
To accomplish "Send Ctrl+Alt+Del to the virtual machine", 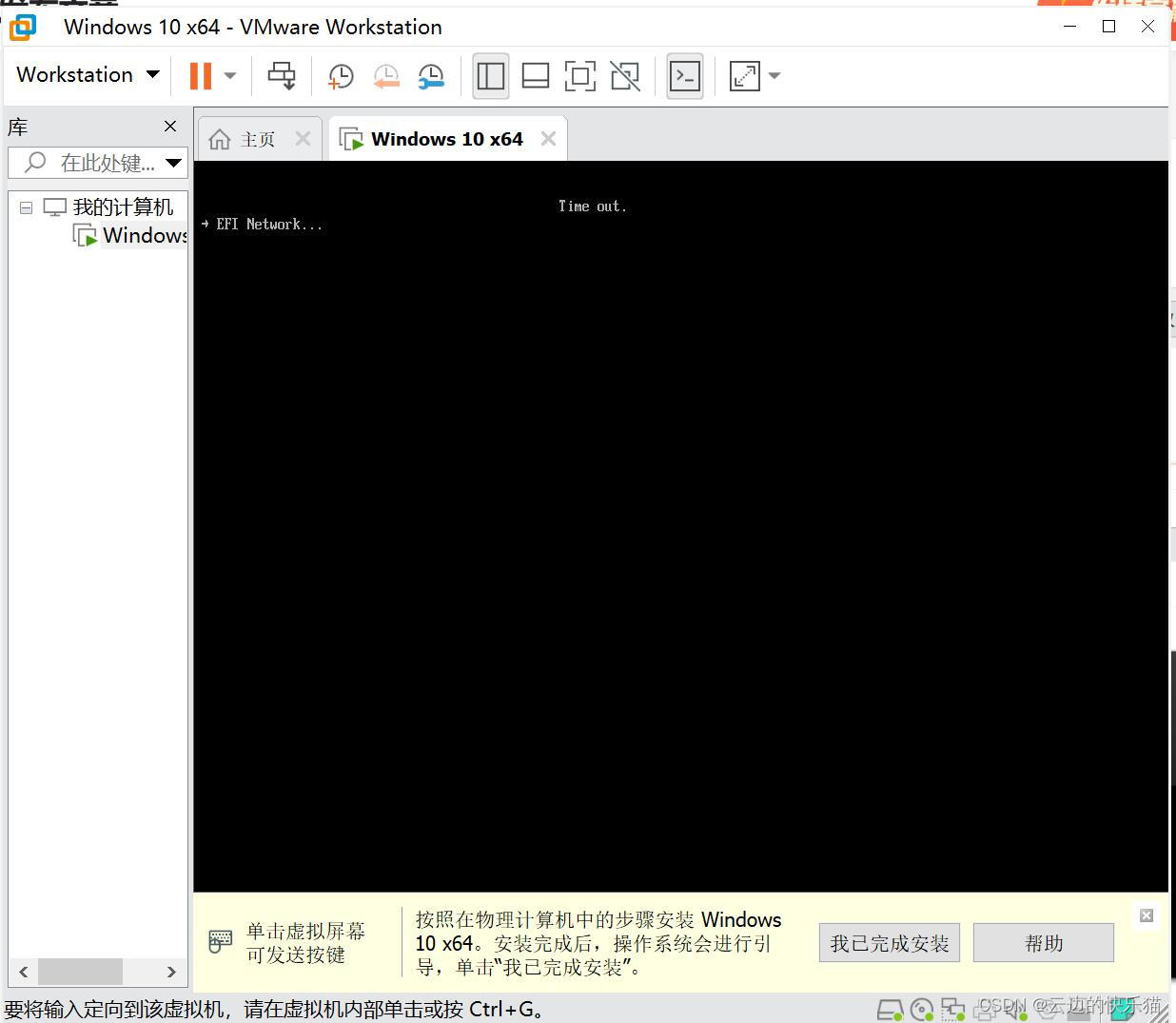I will point(282,75).
